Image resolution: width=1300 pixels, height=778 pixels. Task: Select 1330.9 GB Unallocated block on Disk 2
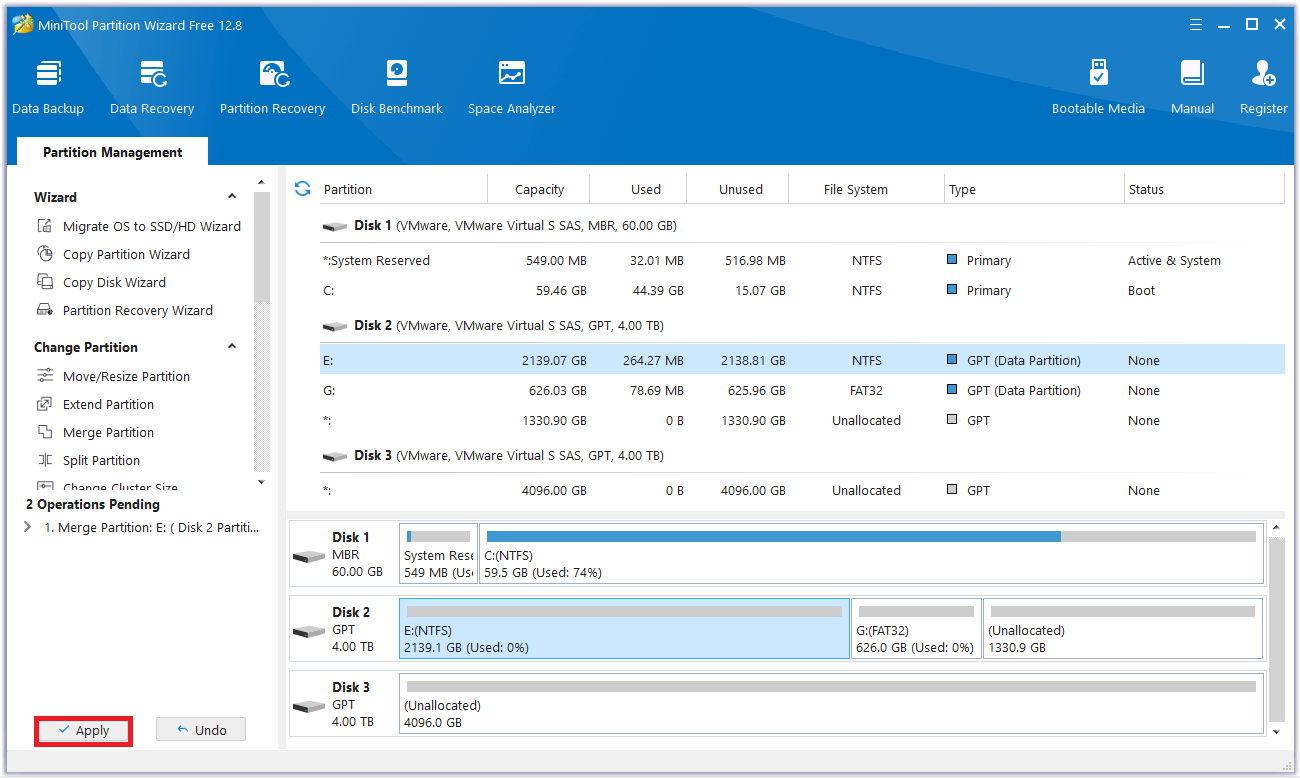pyautogui.click(x=1123, y=629)
